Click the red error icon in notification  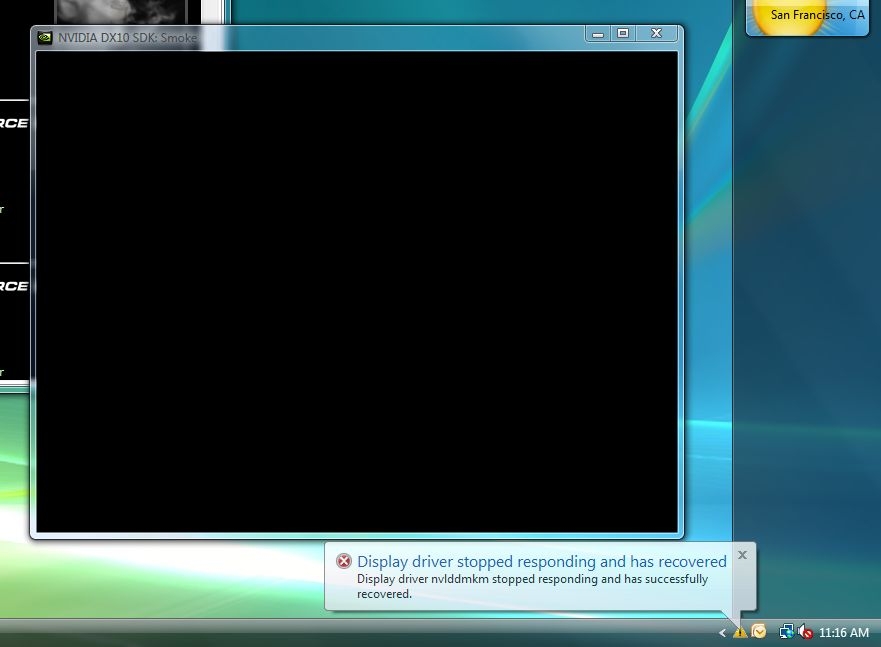344,561
